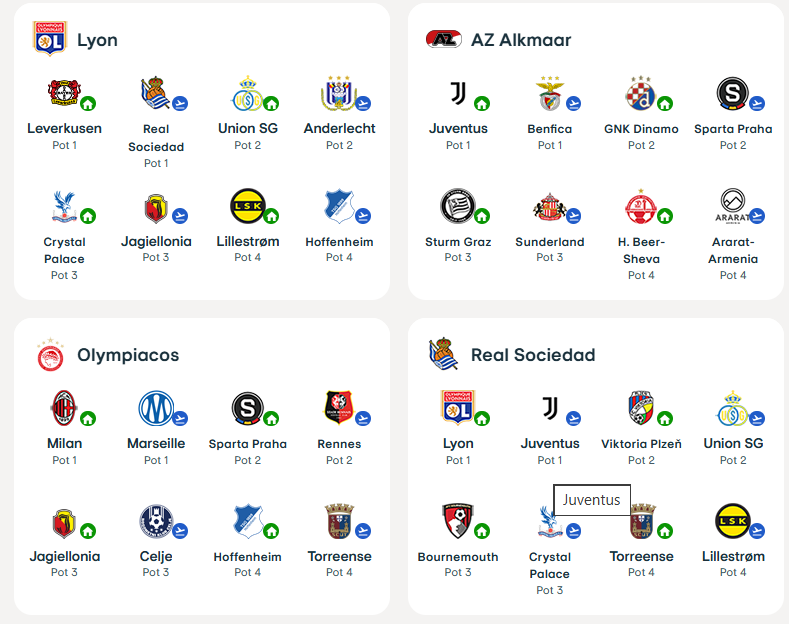Select the Leverkusen crest in Lyon's fixtures

coord(64,93)
